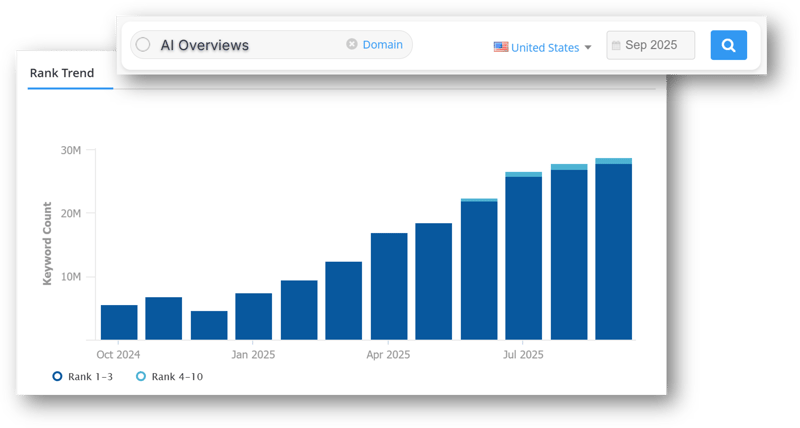Screen dimensions: 800x428
Task: Click the light blue segment atop last bar
Action: (x=613, y=161)
